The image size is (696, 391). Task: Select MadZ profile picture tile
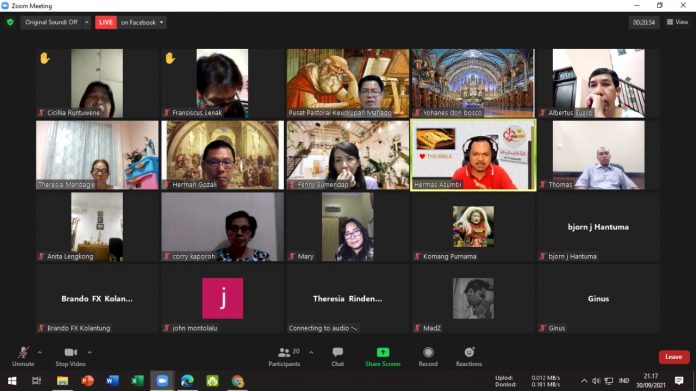[473, 299]
